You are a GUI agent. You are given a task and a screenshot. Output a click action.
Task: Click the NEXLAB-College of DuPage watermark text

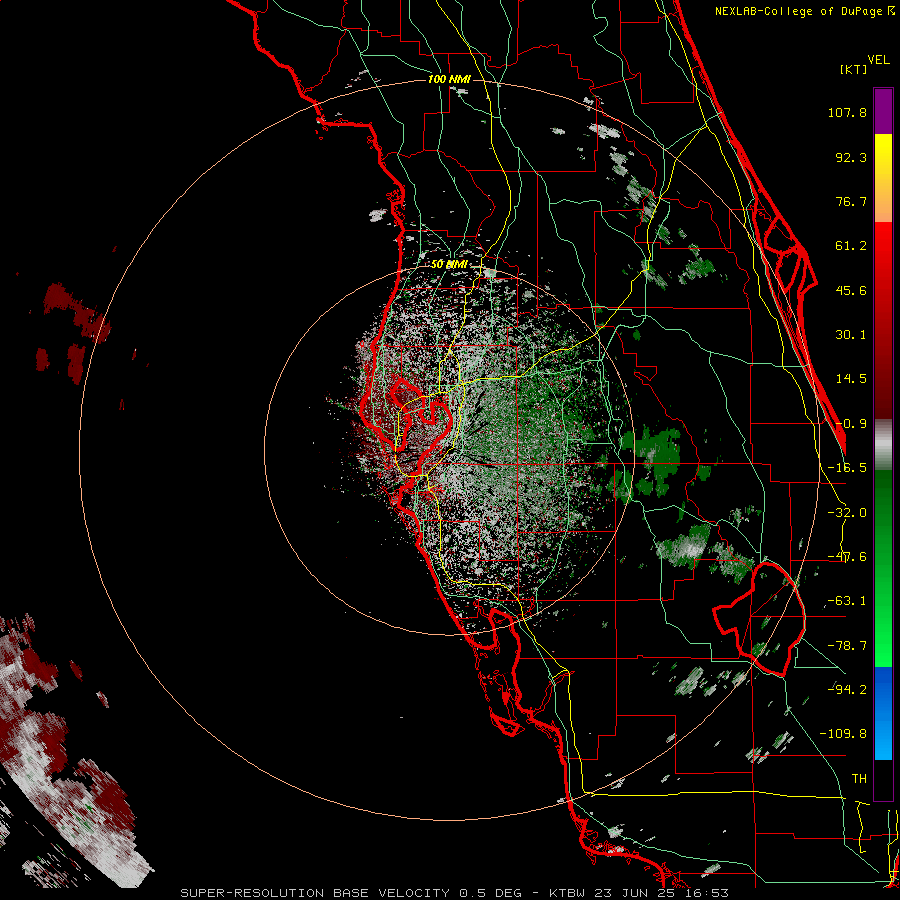tap(805, 11)
